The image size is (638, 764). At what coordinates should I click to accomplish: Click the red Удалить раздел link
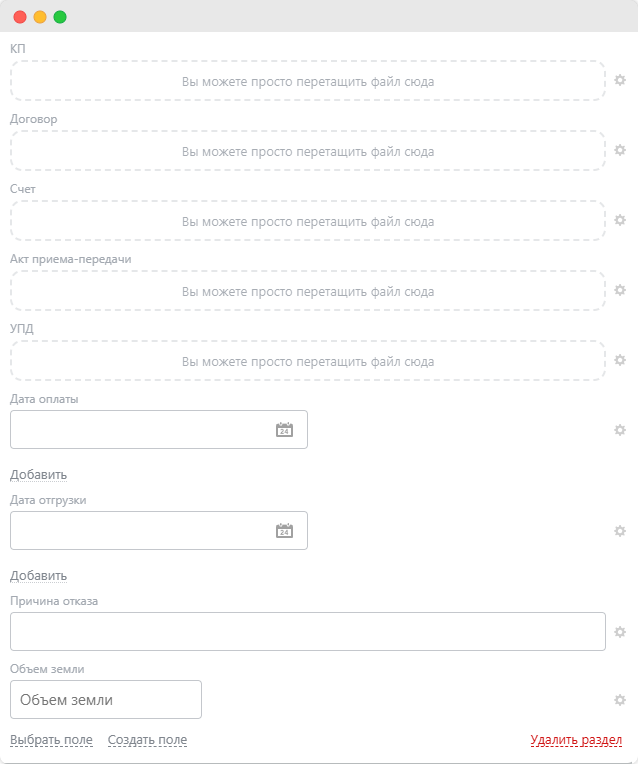[576, 740]
